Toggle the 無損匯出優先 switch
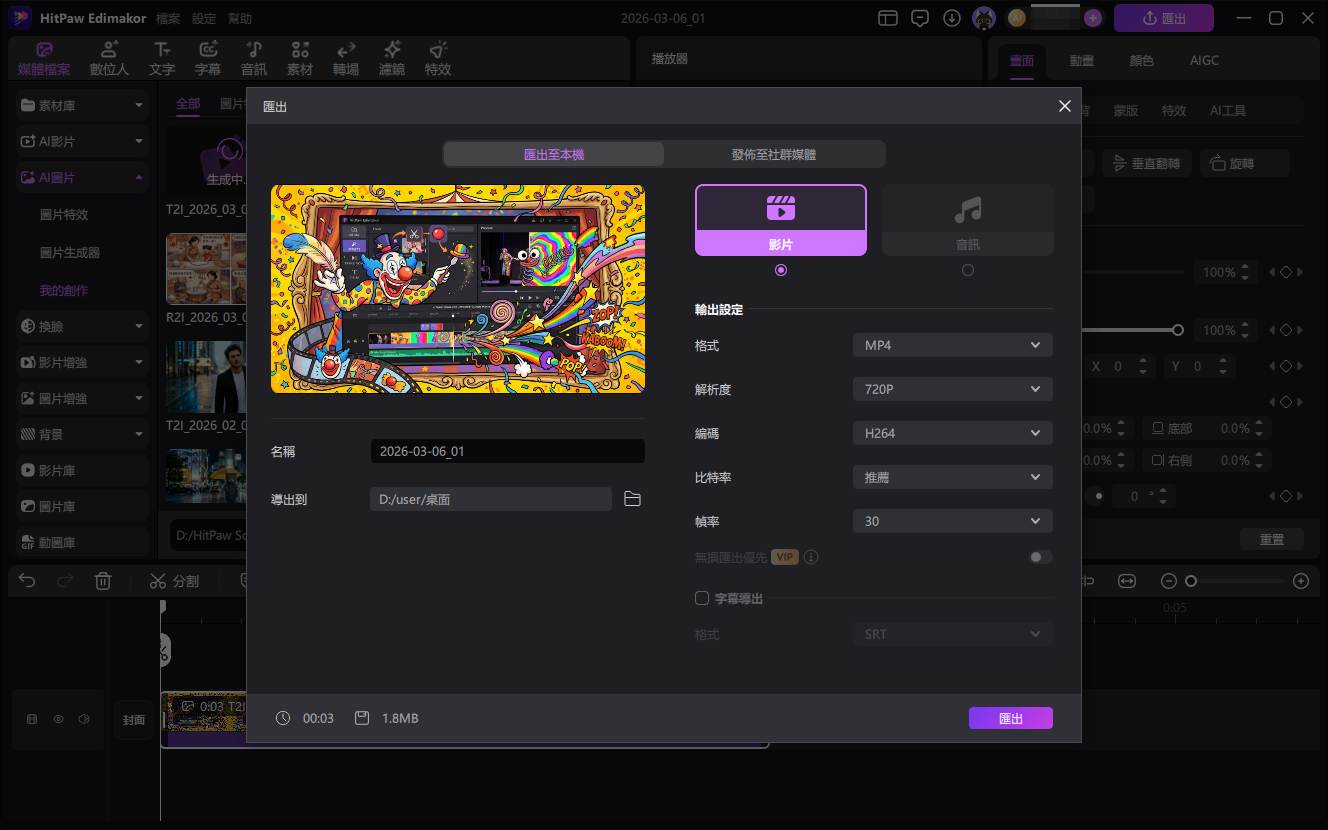The image size is (1328, 830). tap(1040, 557)
